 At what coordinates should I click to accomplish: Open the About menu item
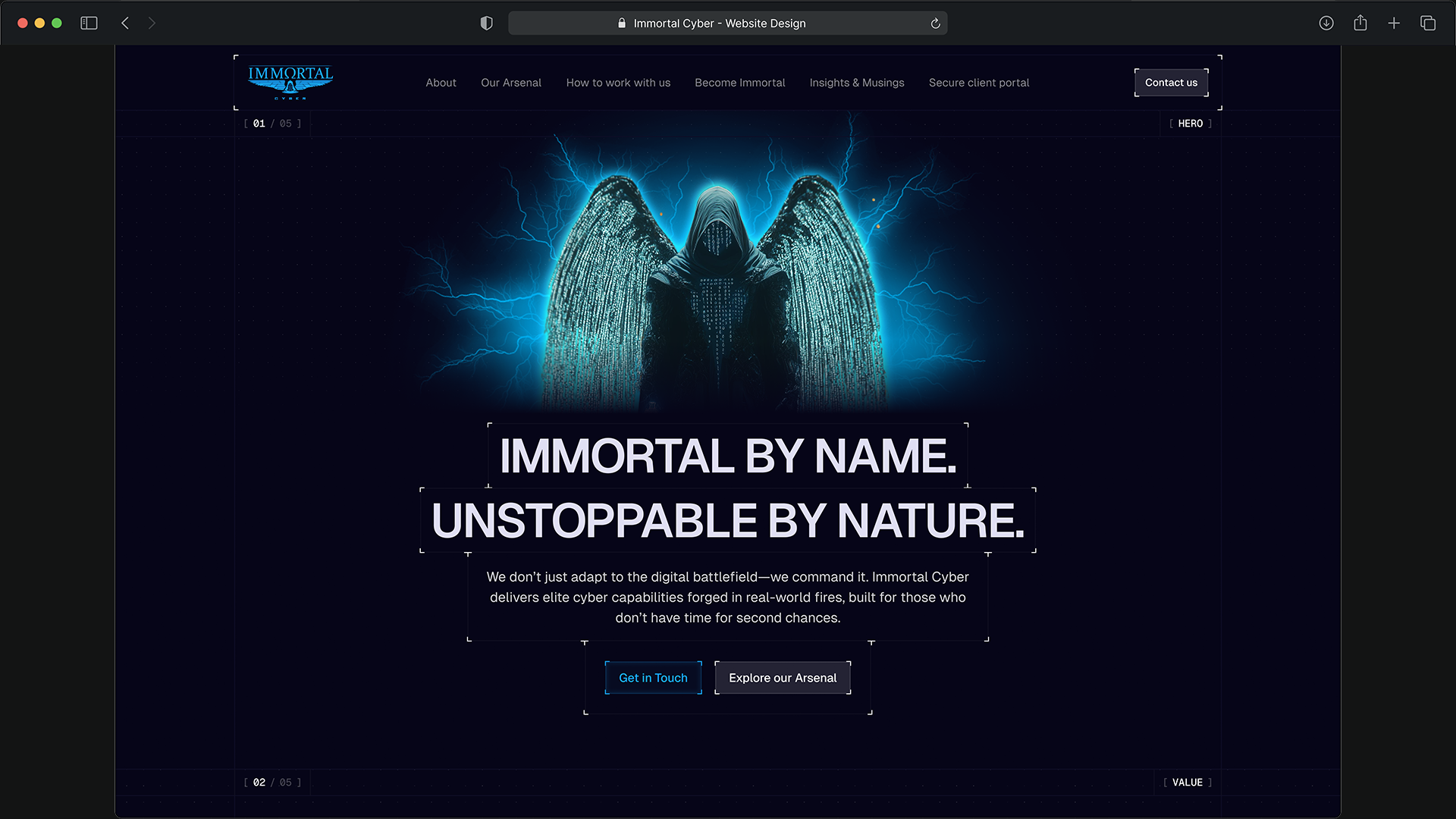(441, 83)
